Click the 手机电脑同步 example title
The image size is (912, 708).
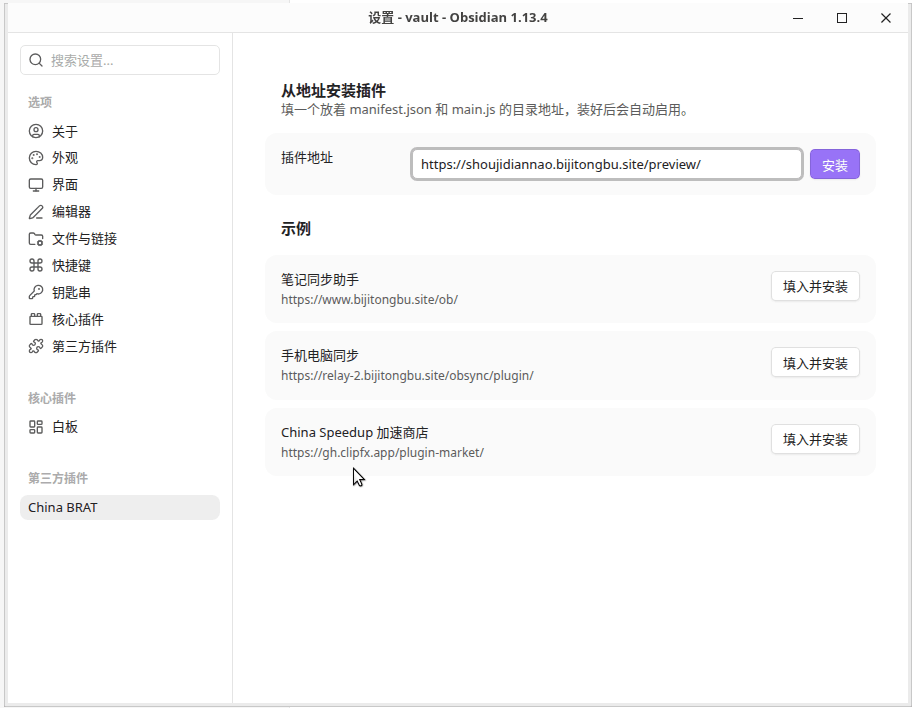320,356
